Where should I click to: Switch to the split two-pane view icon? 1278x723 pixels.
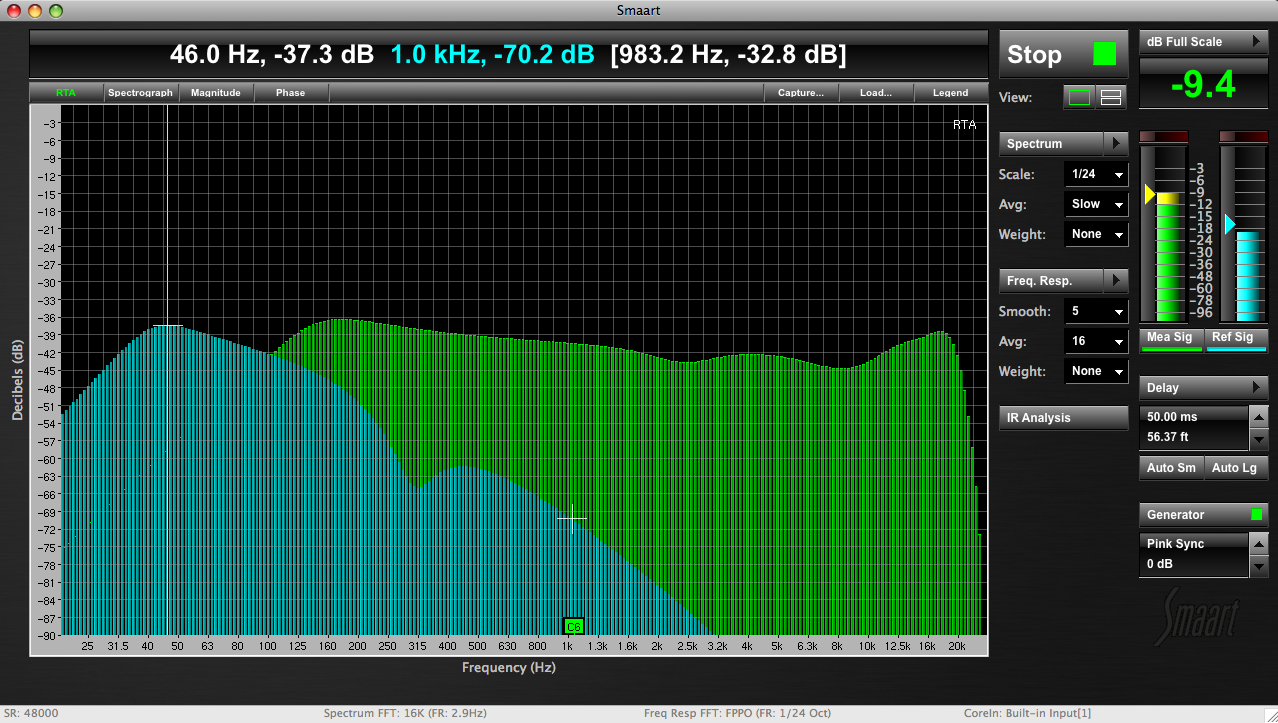(1111, 97)
